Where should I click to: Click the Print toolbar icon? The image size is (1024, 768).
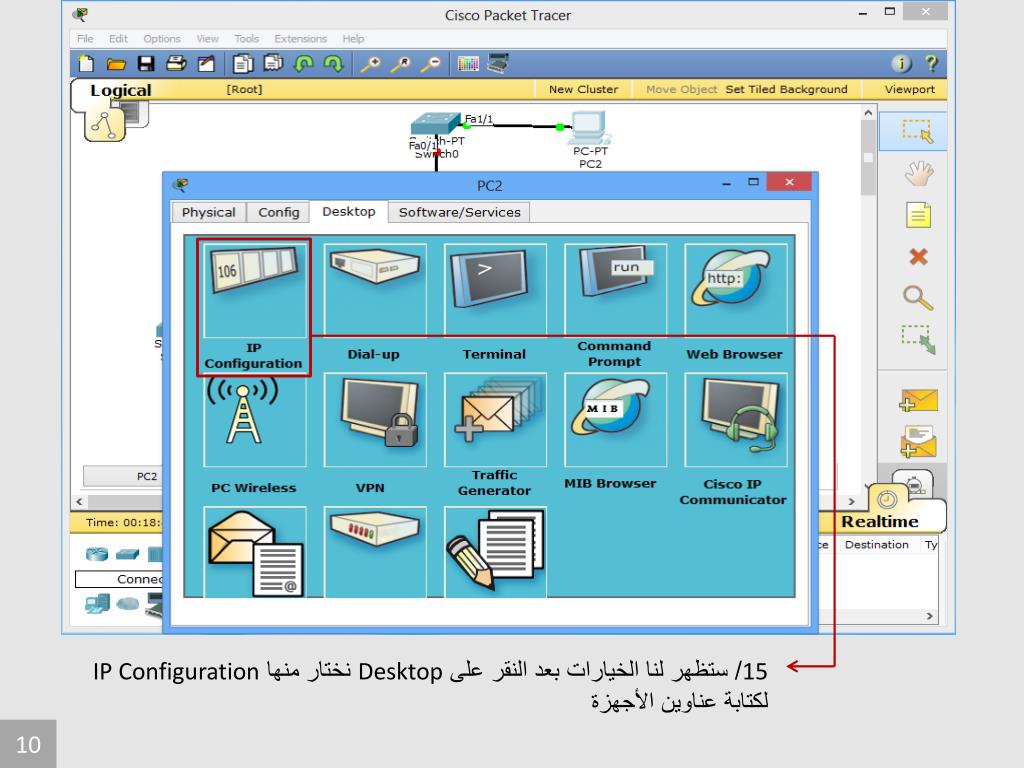176,63
